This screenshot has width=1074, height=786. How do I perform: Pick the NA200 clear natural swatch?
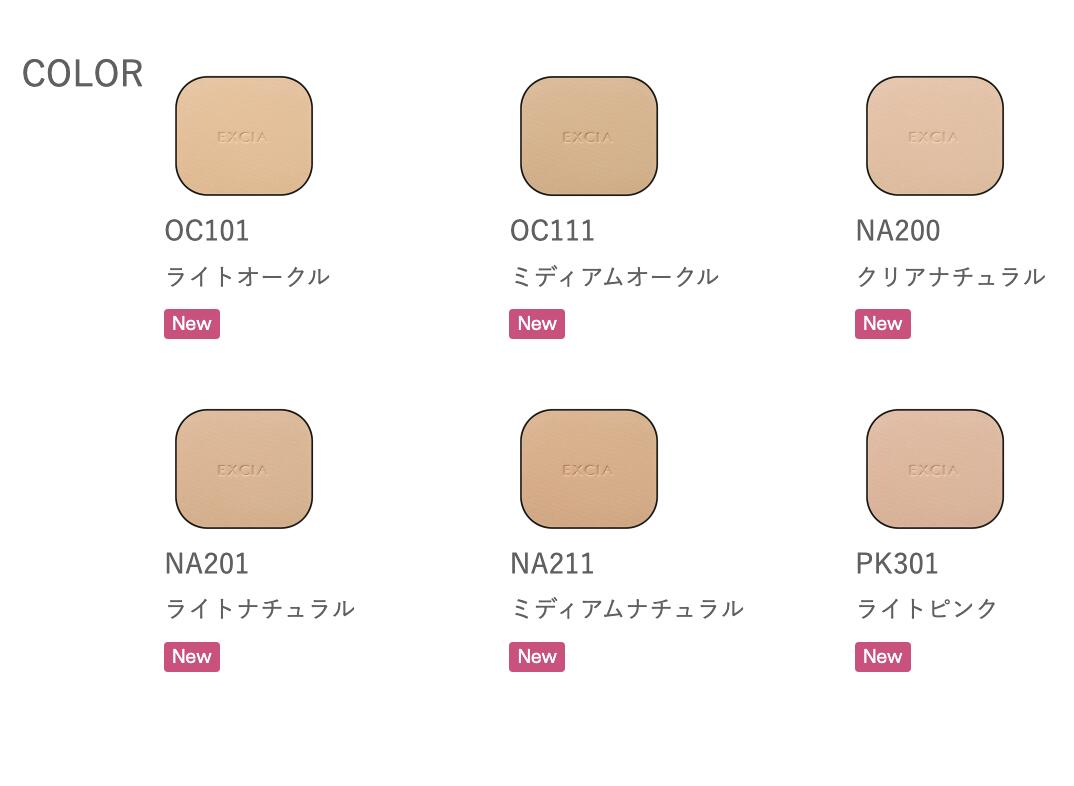(x=934, y=136)
